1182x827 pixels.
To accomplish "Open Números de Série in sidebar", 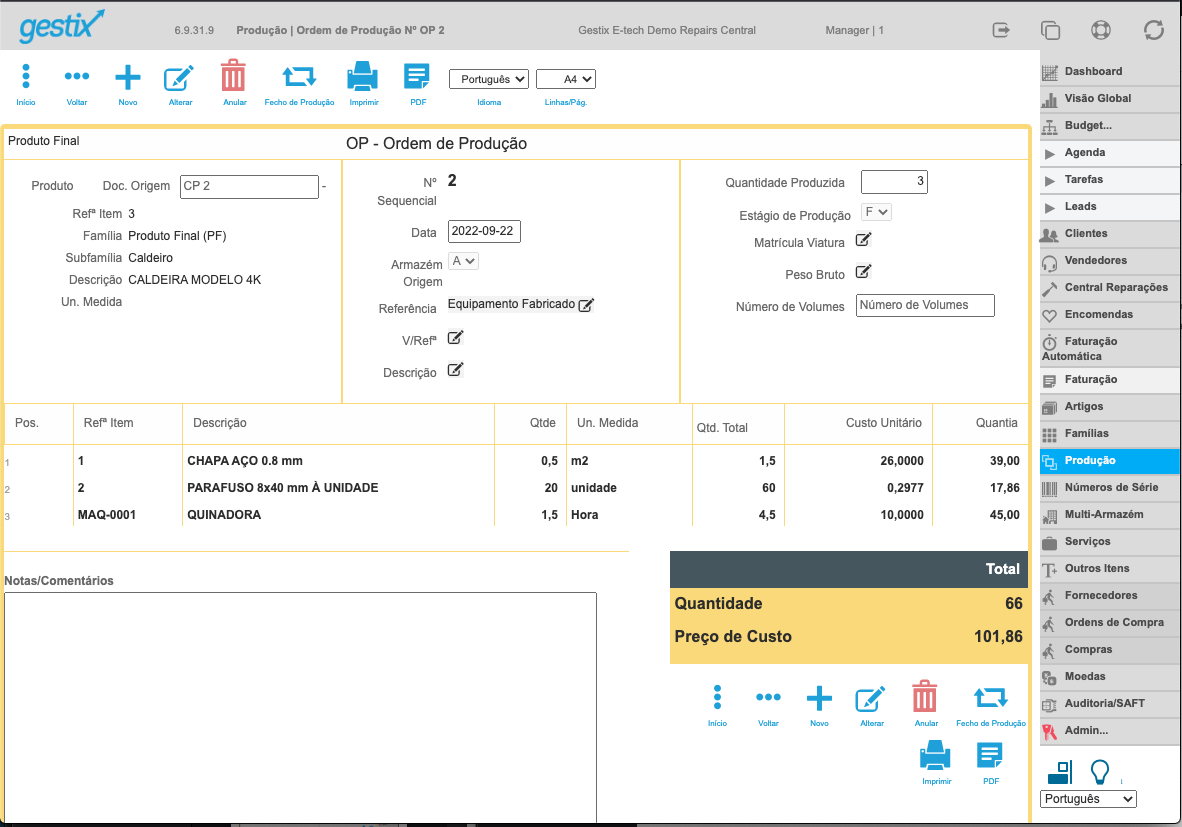I will click(1110, 488).
